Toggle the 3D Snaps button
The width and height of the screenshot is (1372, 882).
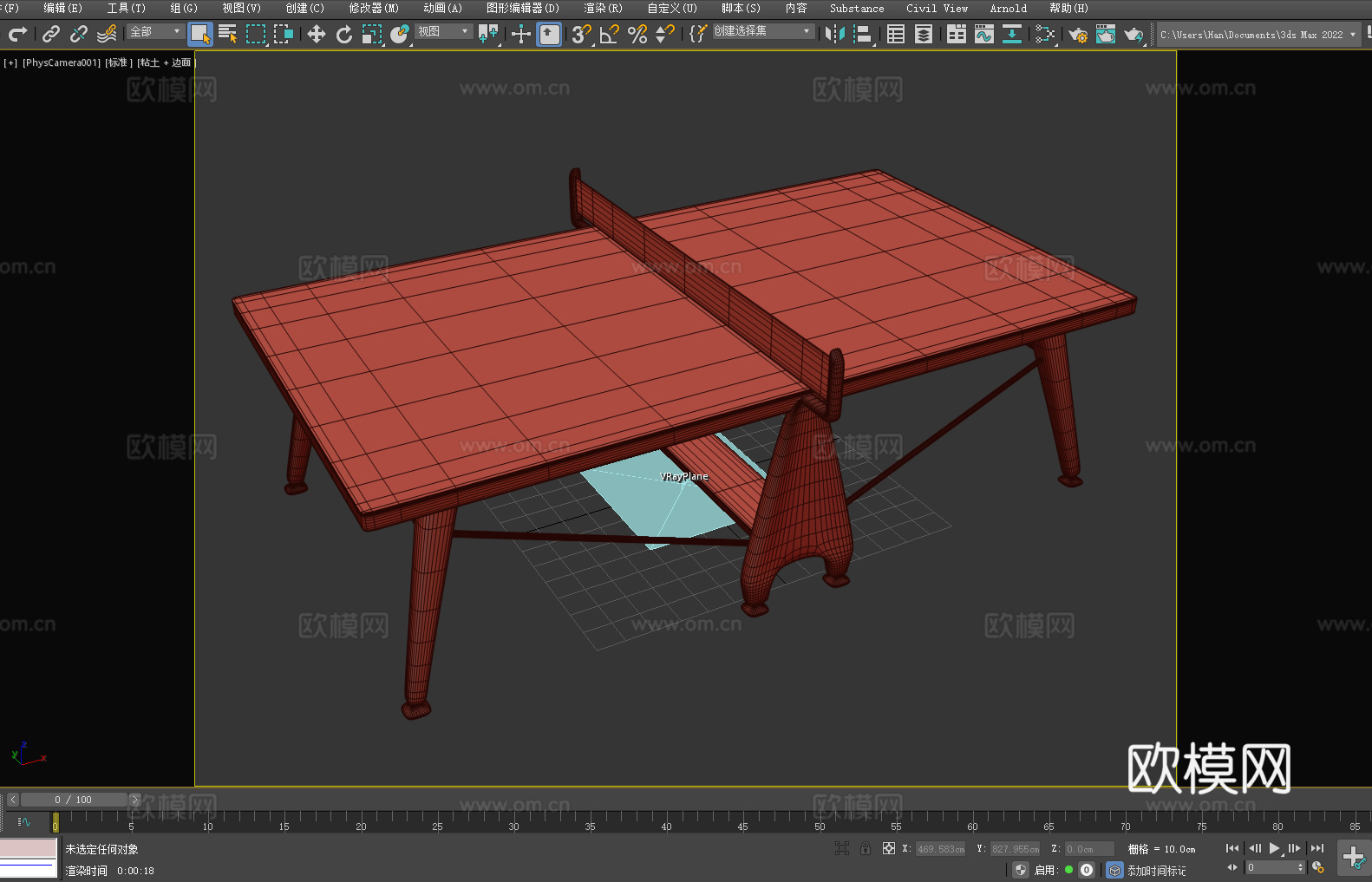[x=580, y=34]
